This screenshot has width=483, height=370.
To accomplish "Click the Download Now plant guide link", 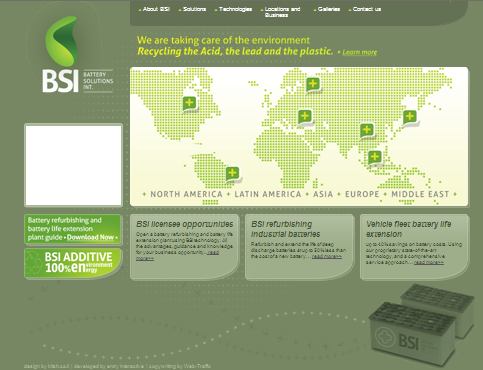I will coord(90,237).
